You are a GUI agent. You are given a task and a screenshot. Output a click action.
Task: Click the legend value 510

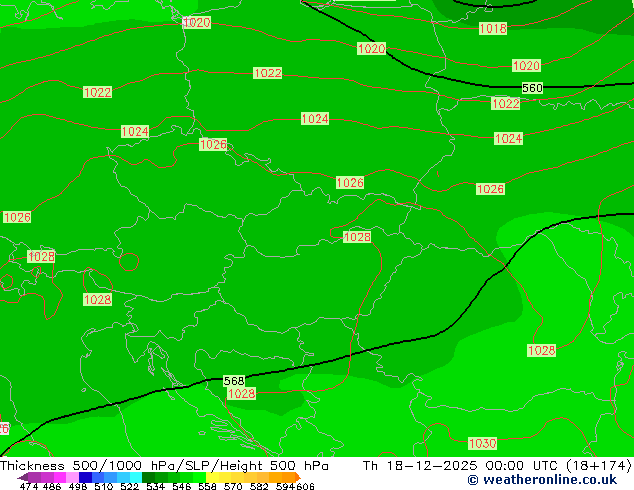point(104,486)
